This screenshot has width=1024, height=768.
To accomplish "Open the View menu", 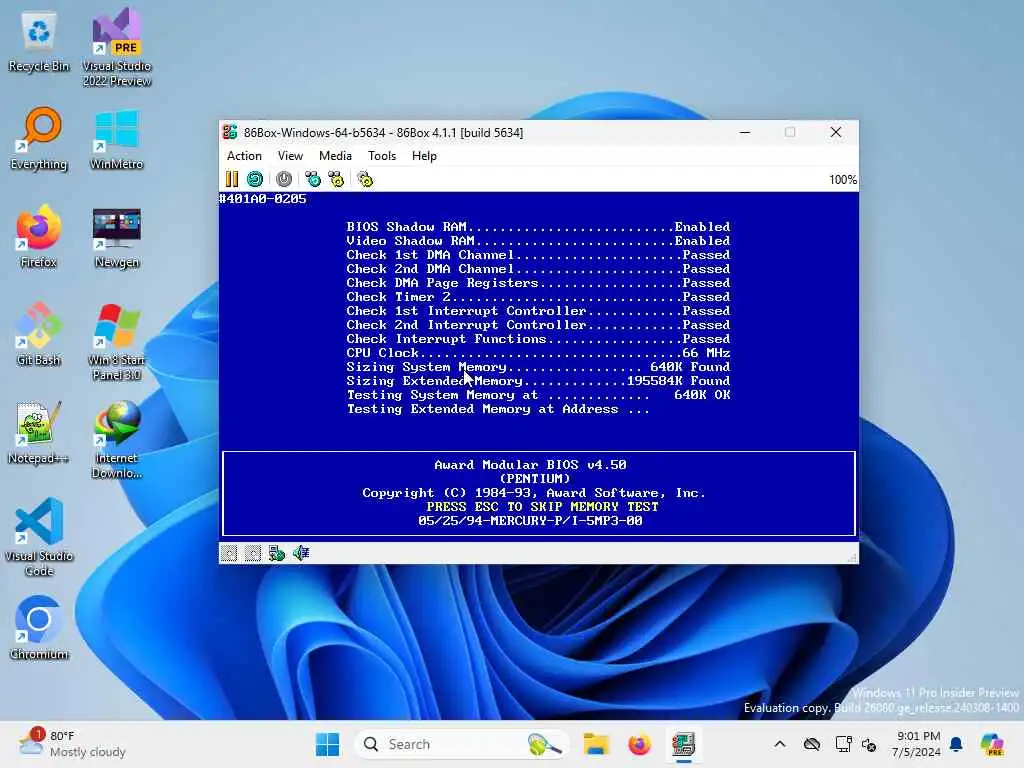I will pos(290,156).
